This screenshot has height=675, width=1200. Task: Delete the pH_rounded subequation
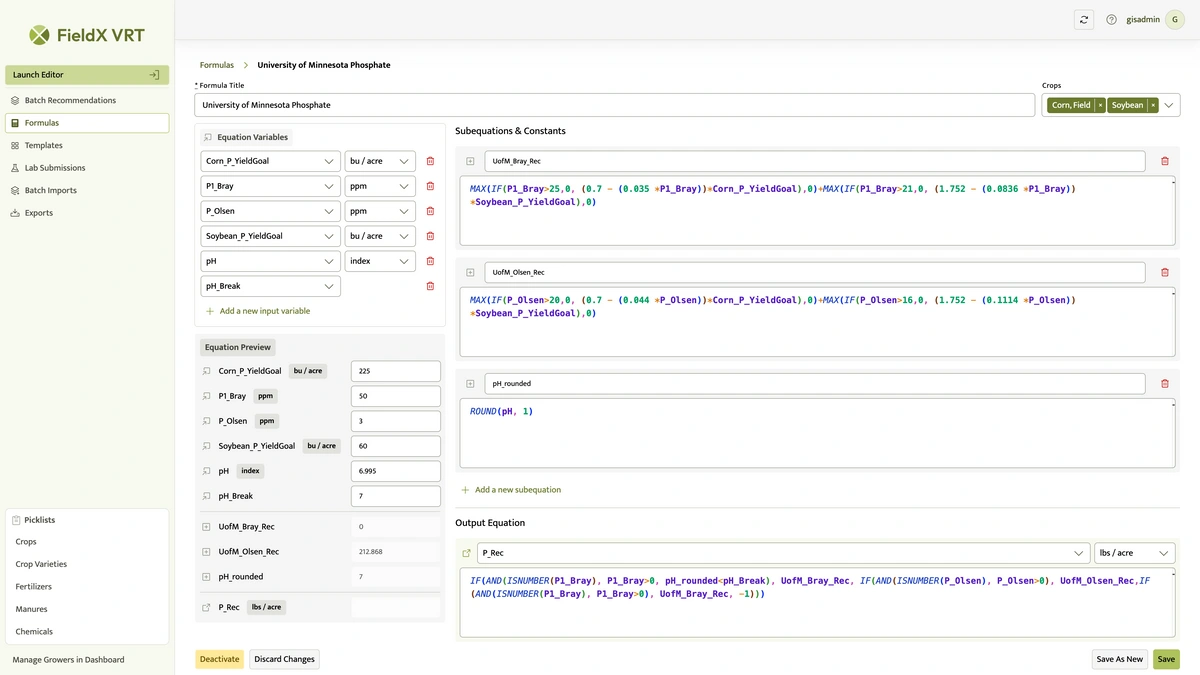1165,383
